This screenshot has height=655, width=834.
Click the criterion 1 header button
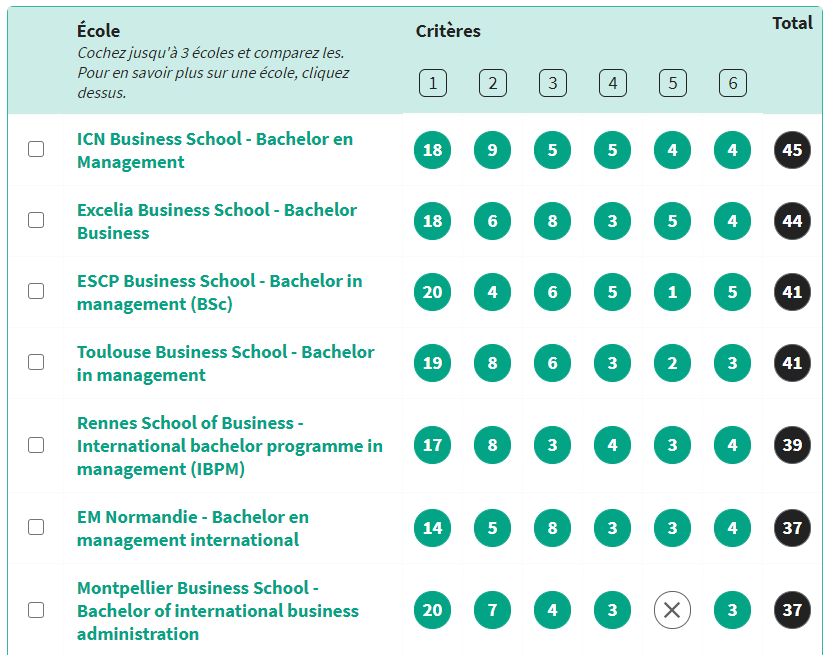432,83
